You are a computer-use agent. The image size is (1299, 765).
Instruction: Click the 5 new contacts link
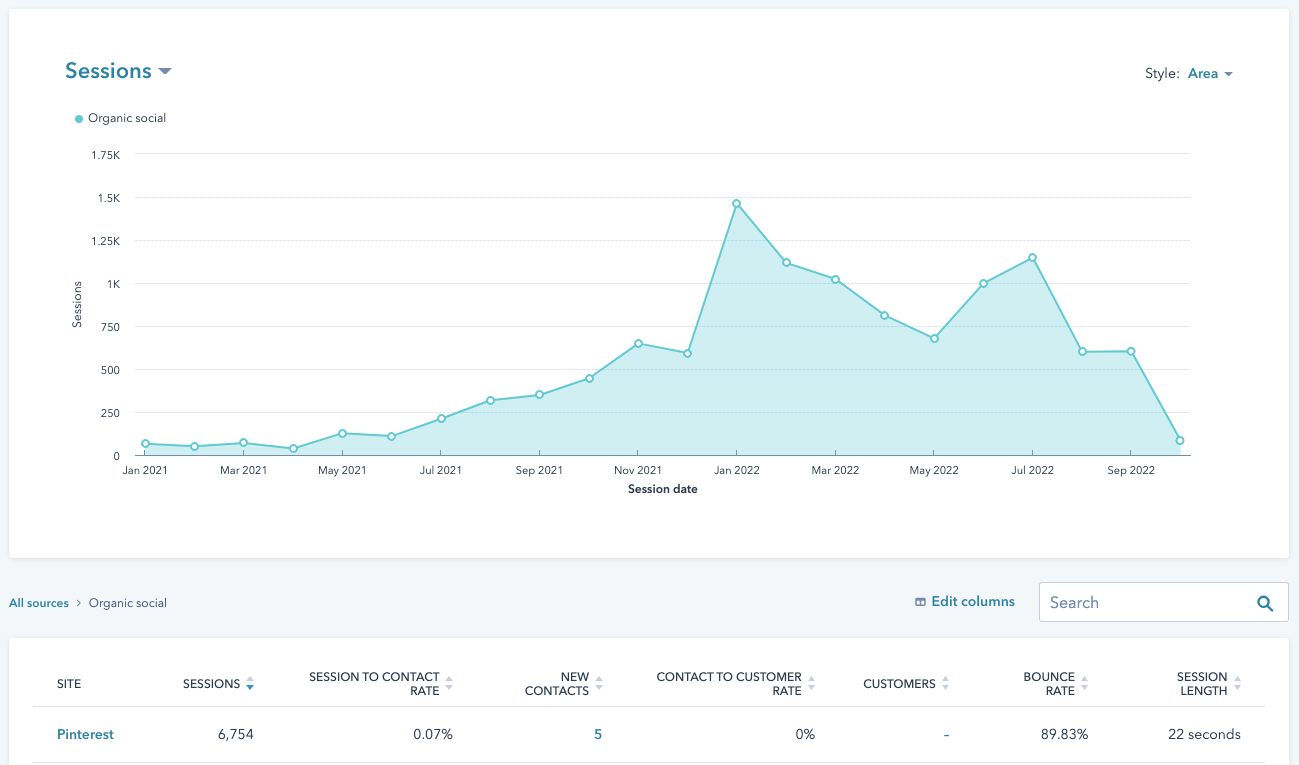coord(598,734)
